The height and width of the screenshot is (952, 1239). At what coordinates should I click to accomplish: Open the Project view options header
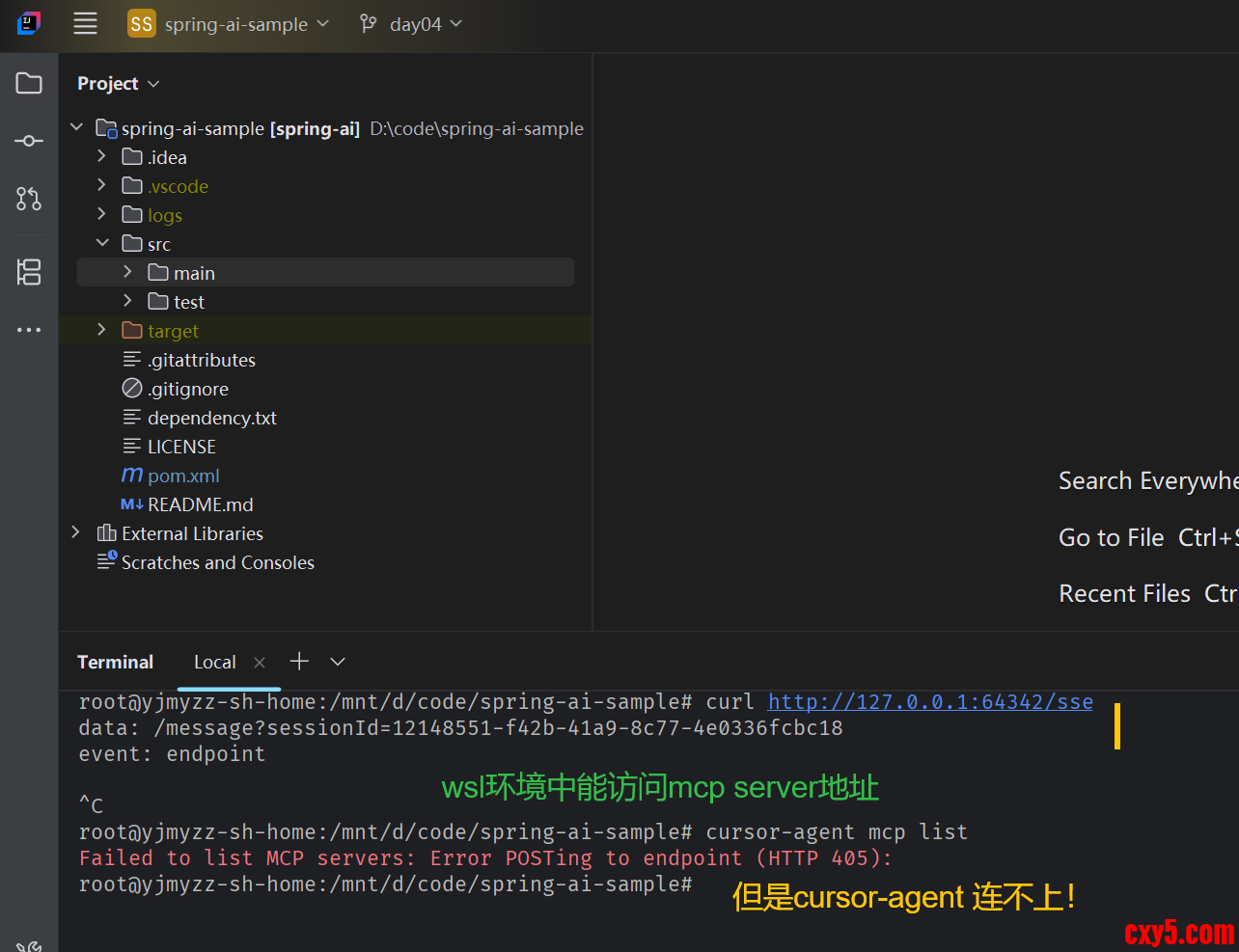(118, 84)
